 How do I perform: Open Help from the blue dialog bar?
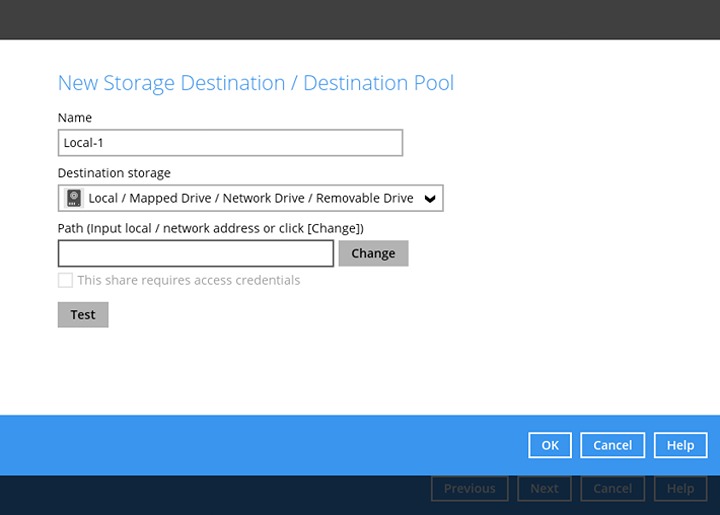[680, 445]
